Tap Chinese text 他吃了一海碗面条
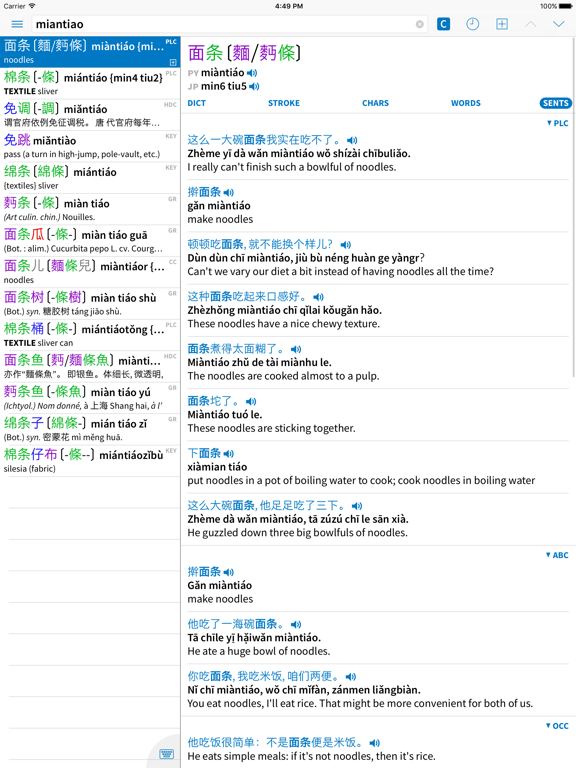The height and width of the screenshot is (768, 576). point(236,624)
